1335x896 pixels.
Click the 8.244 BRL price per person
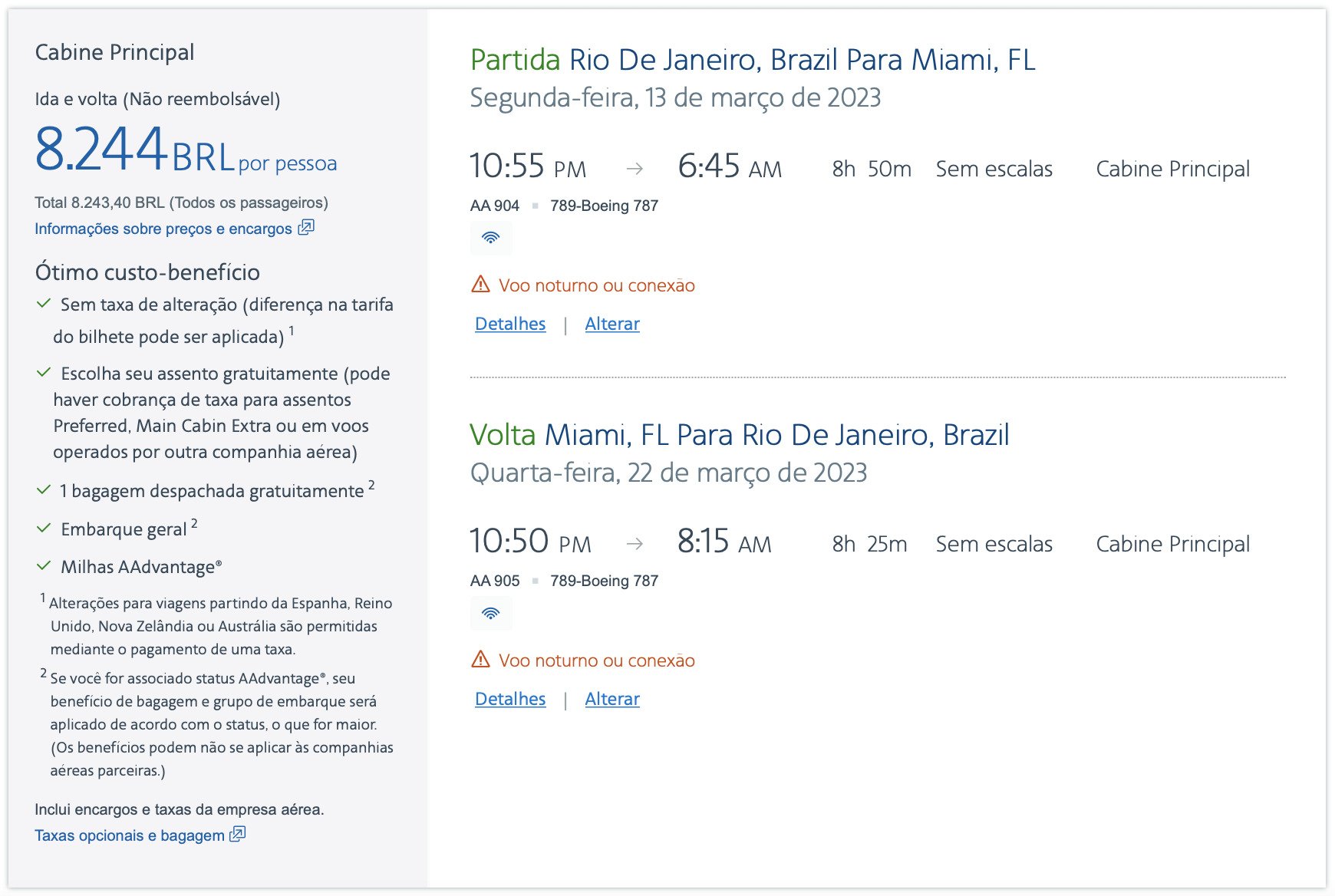coord(186,150)
